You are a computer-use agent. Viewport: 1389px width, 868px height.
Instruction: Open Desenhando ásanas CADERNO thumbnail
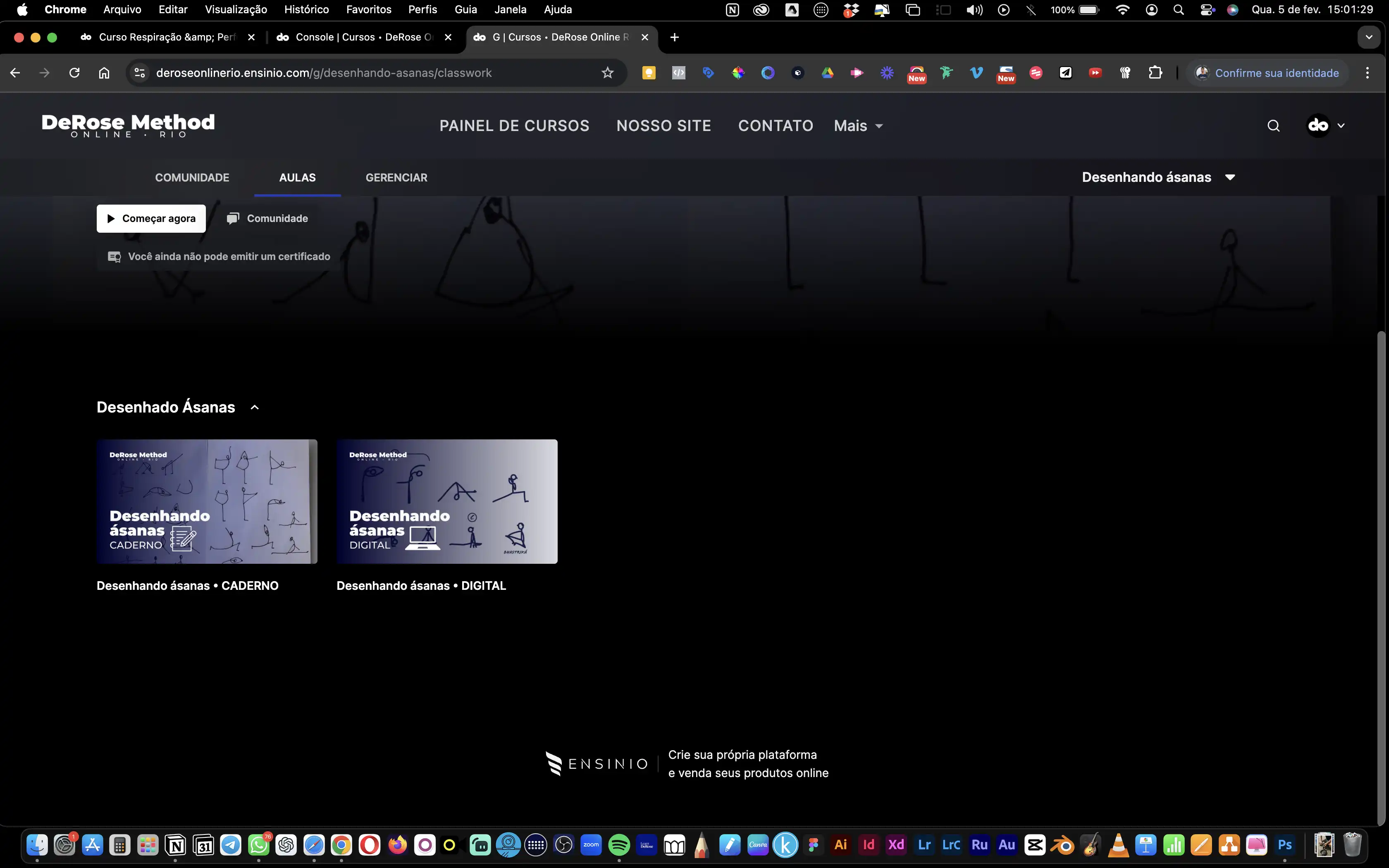[207, 501]
